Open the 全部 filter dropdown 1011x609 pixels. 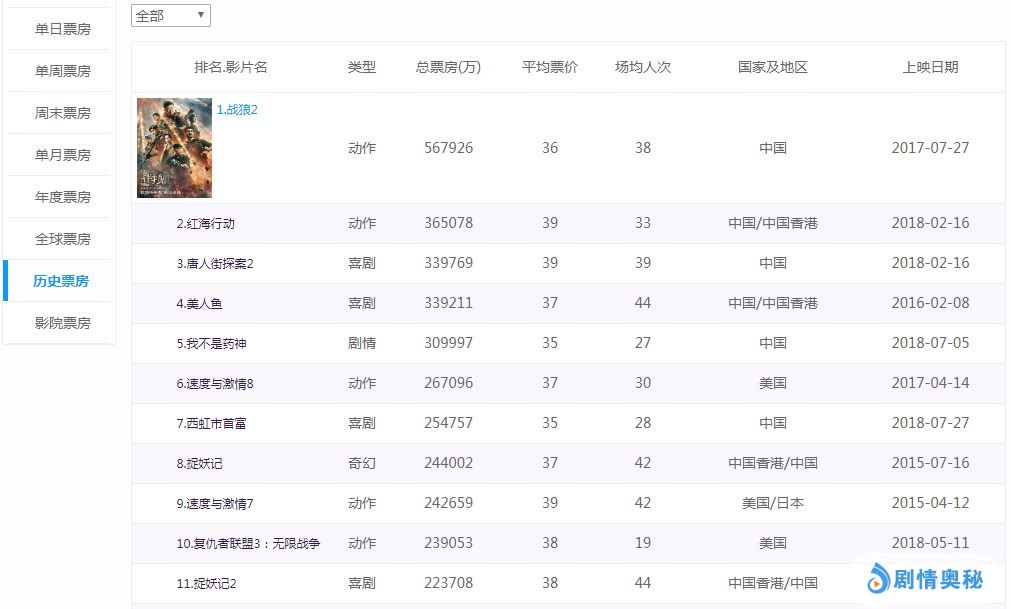[170, 16]
